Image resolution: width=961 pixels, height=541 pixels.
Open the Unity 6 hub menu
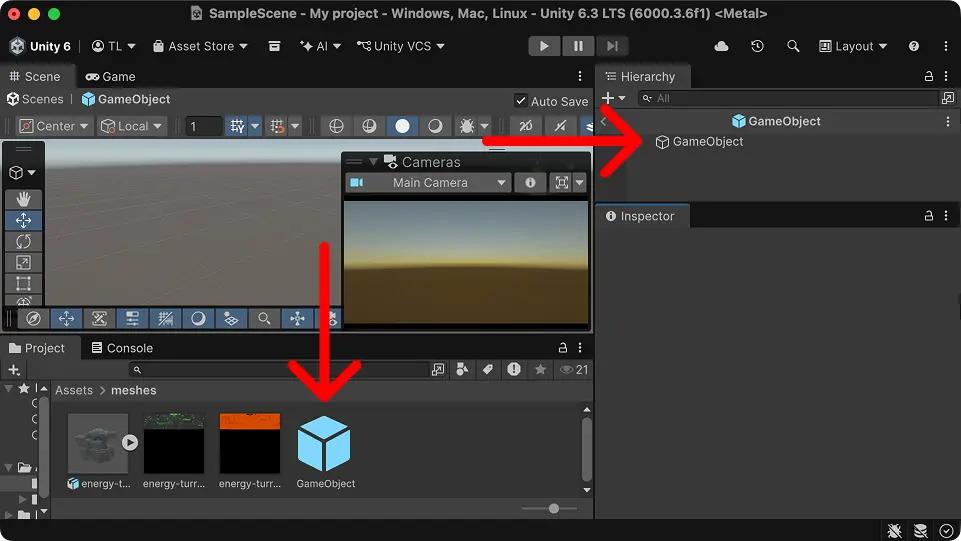pyautogui.click(x=40, y=46)
